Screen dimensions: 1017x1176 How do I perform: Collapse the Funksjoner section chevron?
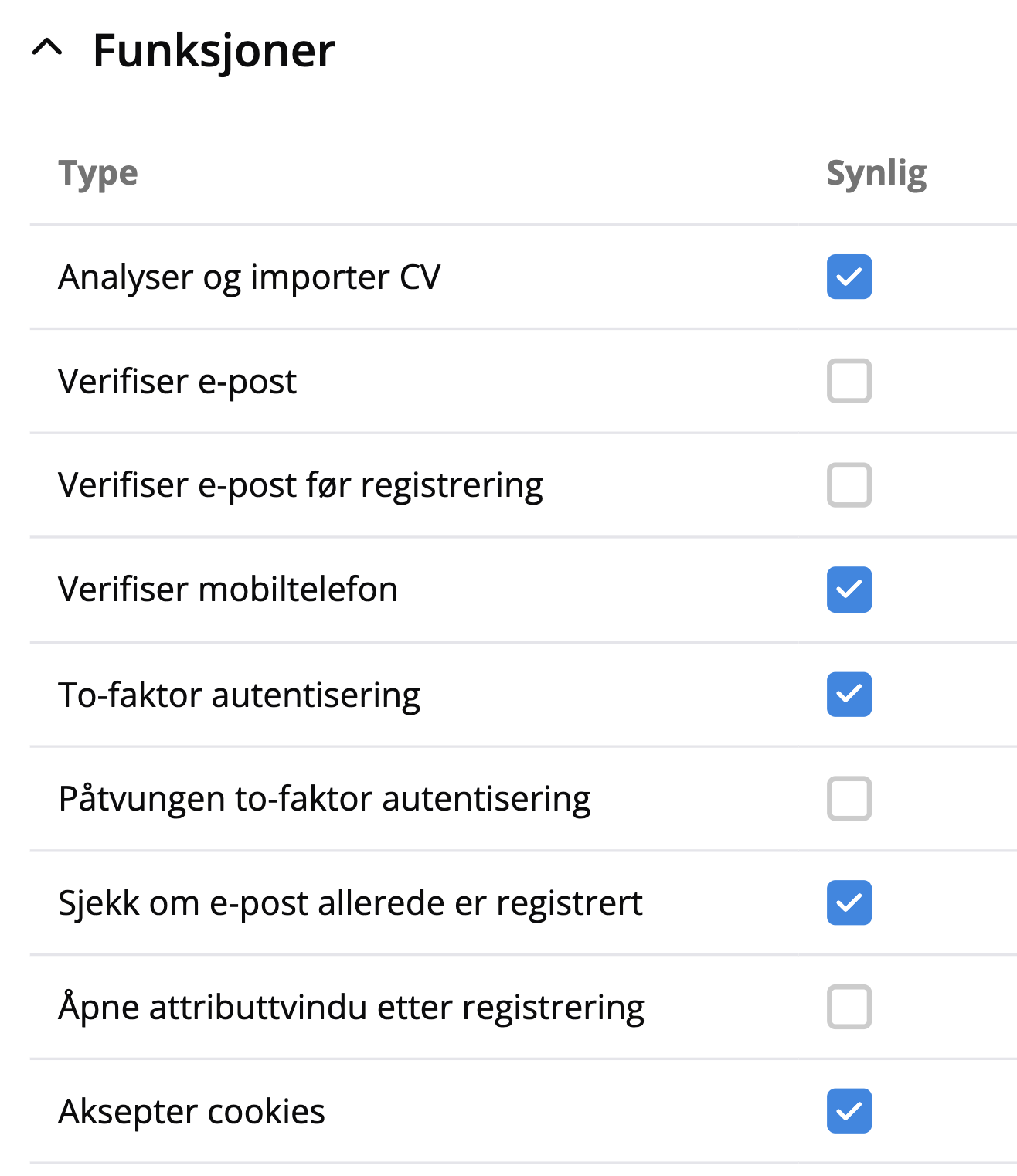click(47, 49)
